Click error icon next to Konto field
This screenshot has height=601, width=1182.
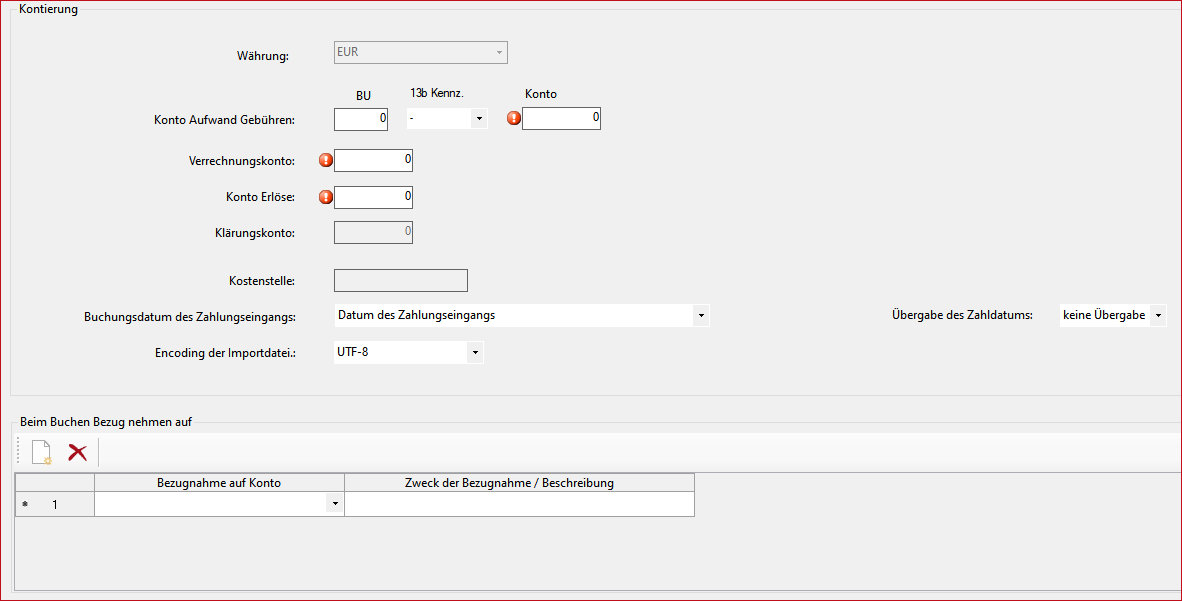(514, 118)
